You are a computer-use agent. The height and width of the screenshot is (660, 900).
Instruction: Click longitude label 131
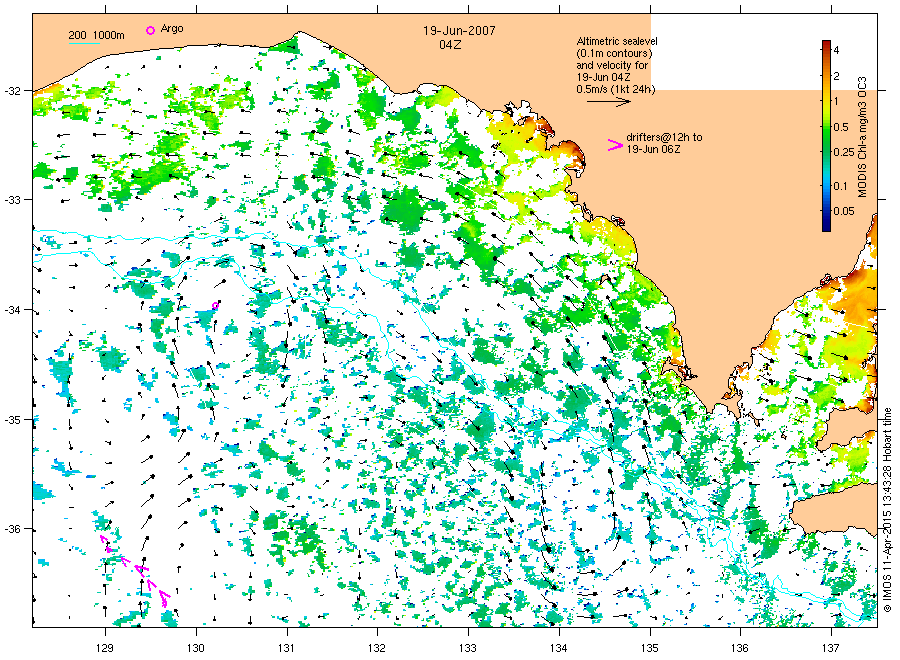286,649
